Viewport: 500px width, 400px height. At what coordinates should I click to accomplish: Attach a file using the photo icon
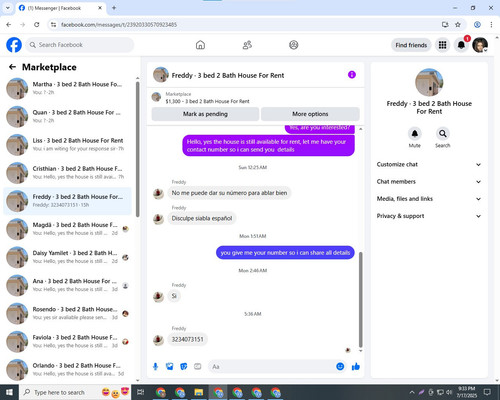[x=170, y=367]
